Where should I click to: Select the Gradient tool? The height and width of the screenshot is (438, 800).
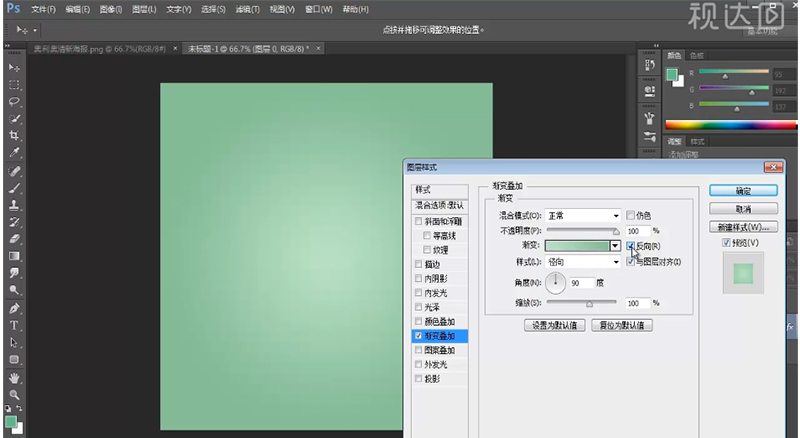pos(14,256)
